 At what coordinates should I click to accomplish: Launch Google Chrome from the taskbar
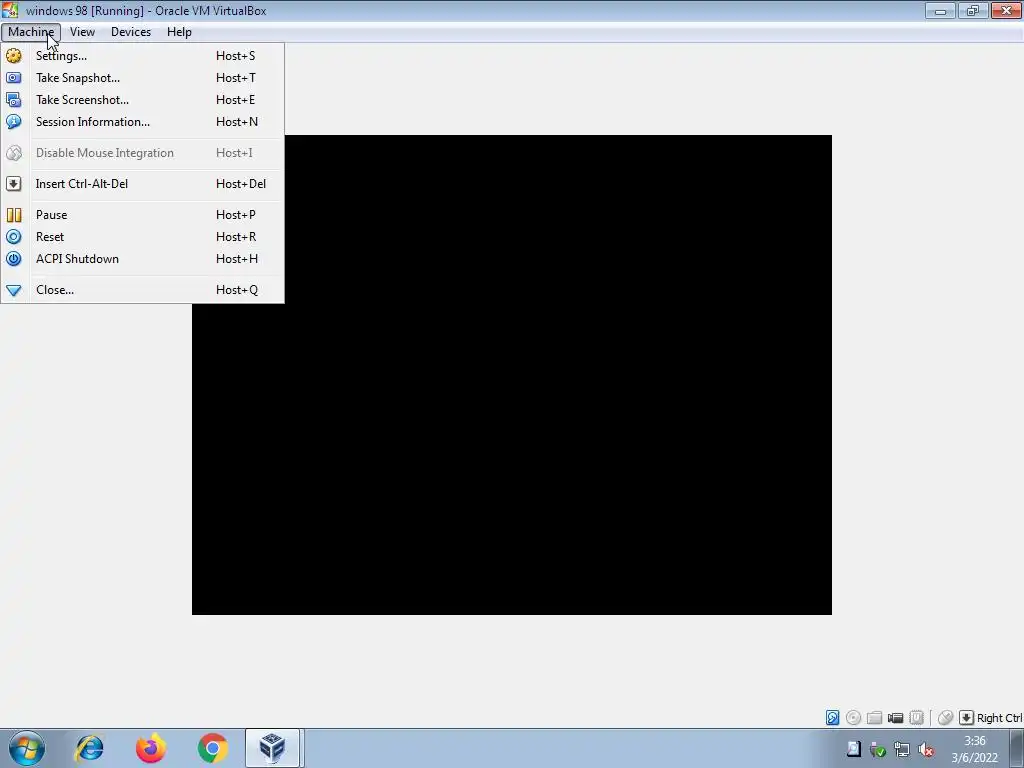(x=212, y=748)
